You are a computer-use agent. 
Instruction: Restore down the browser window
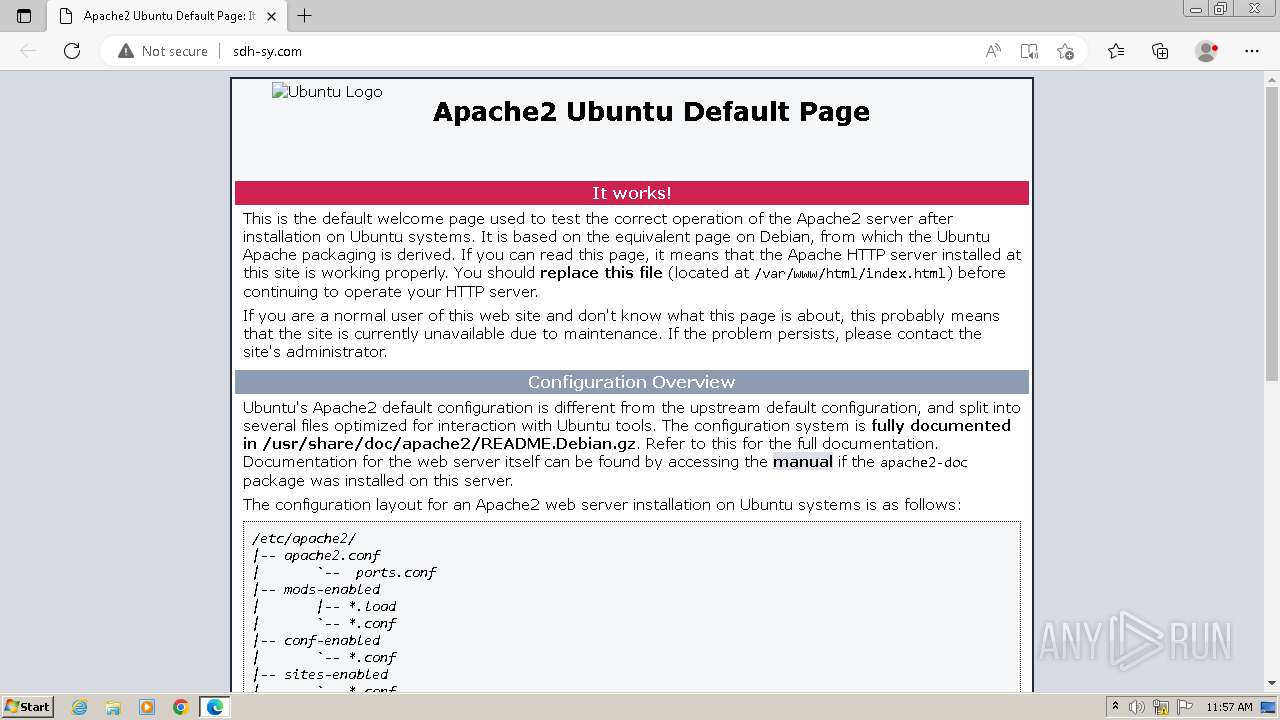1220,8
